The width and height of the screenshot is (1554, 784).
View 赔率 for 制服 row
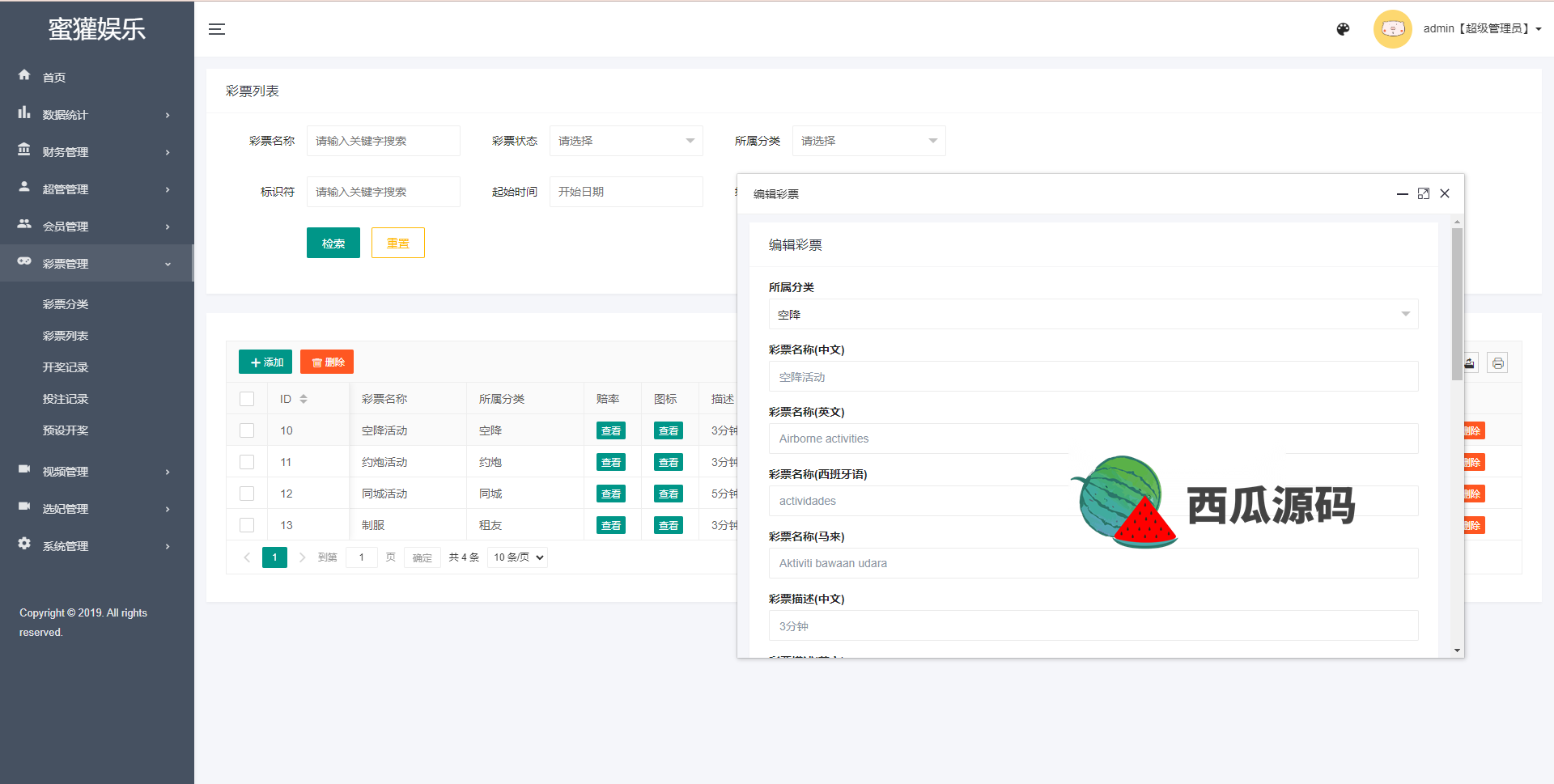[x=611, y=525]
